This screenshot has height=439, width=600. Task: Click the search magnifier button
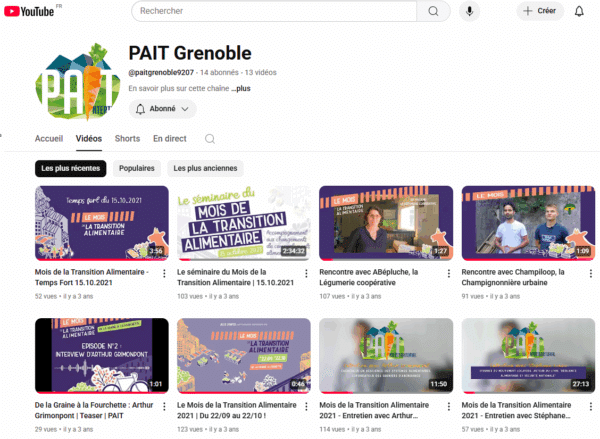coord(433,11)
